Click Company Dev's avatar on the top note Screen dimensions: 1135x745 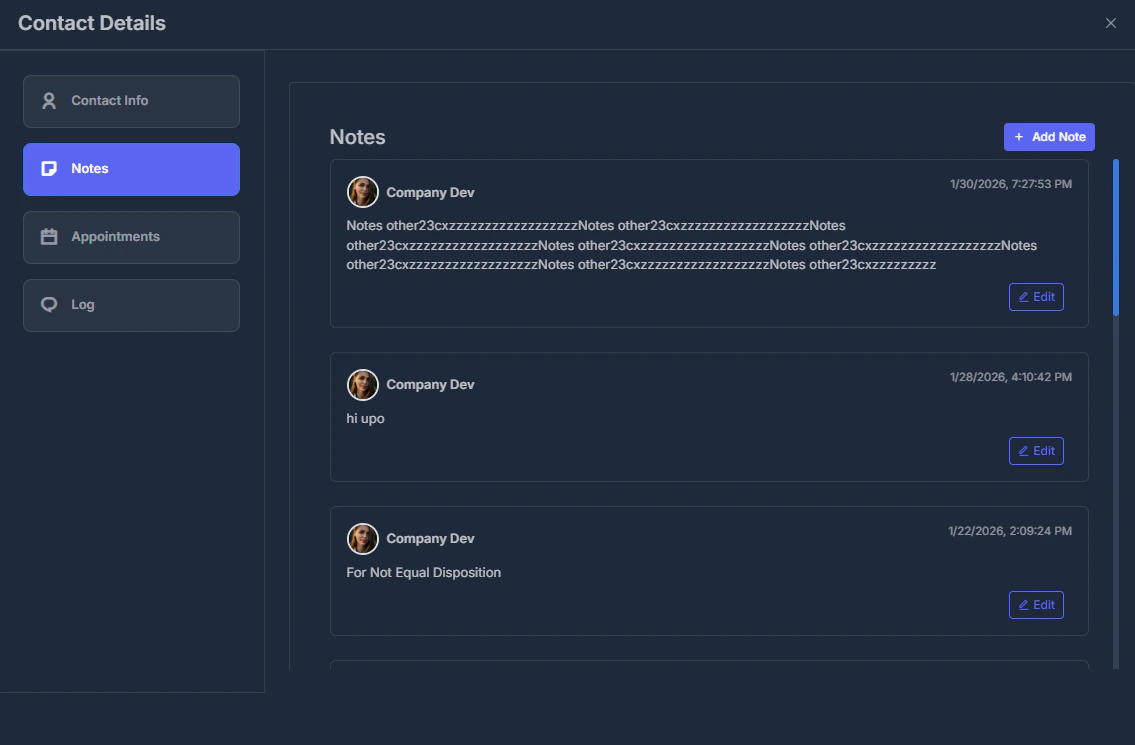click(x=363, y=191)
